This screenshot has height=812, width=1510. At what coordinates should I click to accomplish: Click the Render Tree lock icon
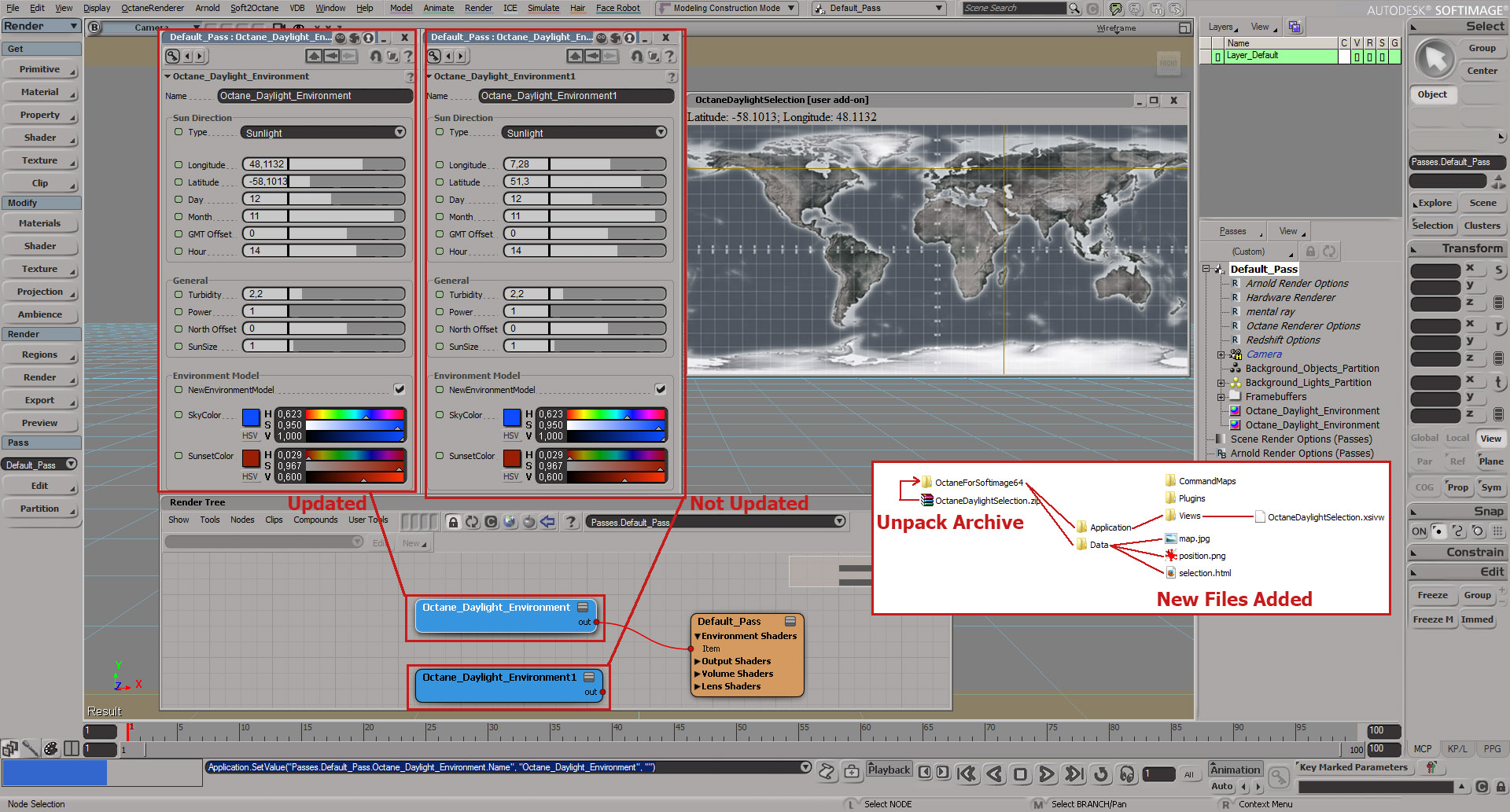pos(453,522)
